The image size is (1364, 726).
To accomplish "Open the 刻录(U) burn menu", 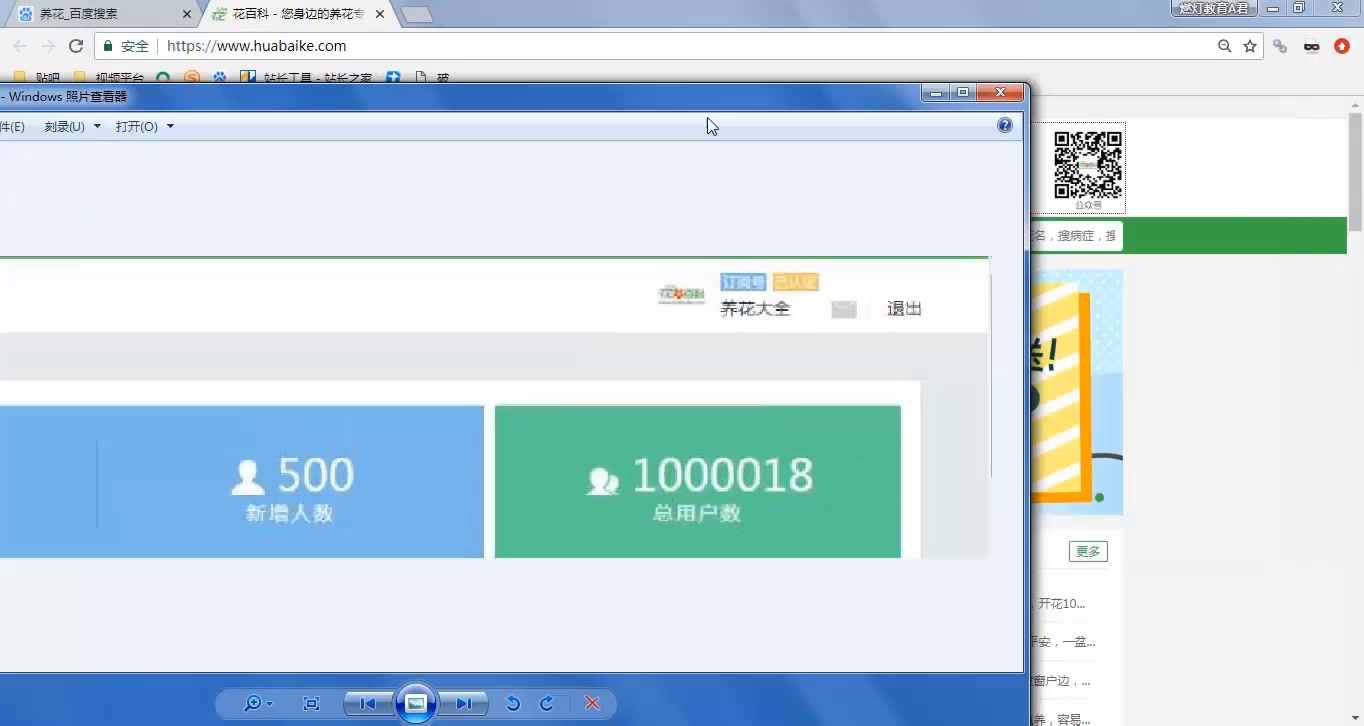I will pyautogui.click(x=65, y=126).
